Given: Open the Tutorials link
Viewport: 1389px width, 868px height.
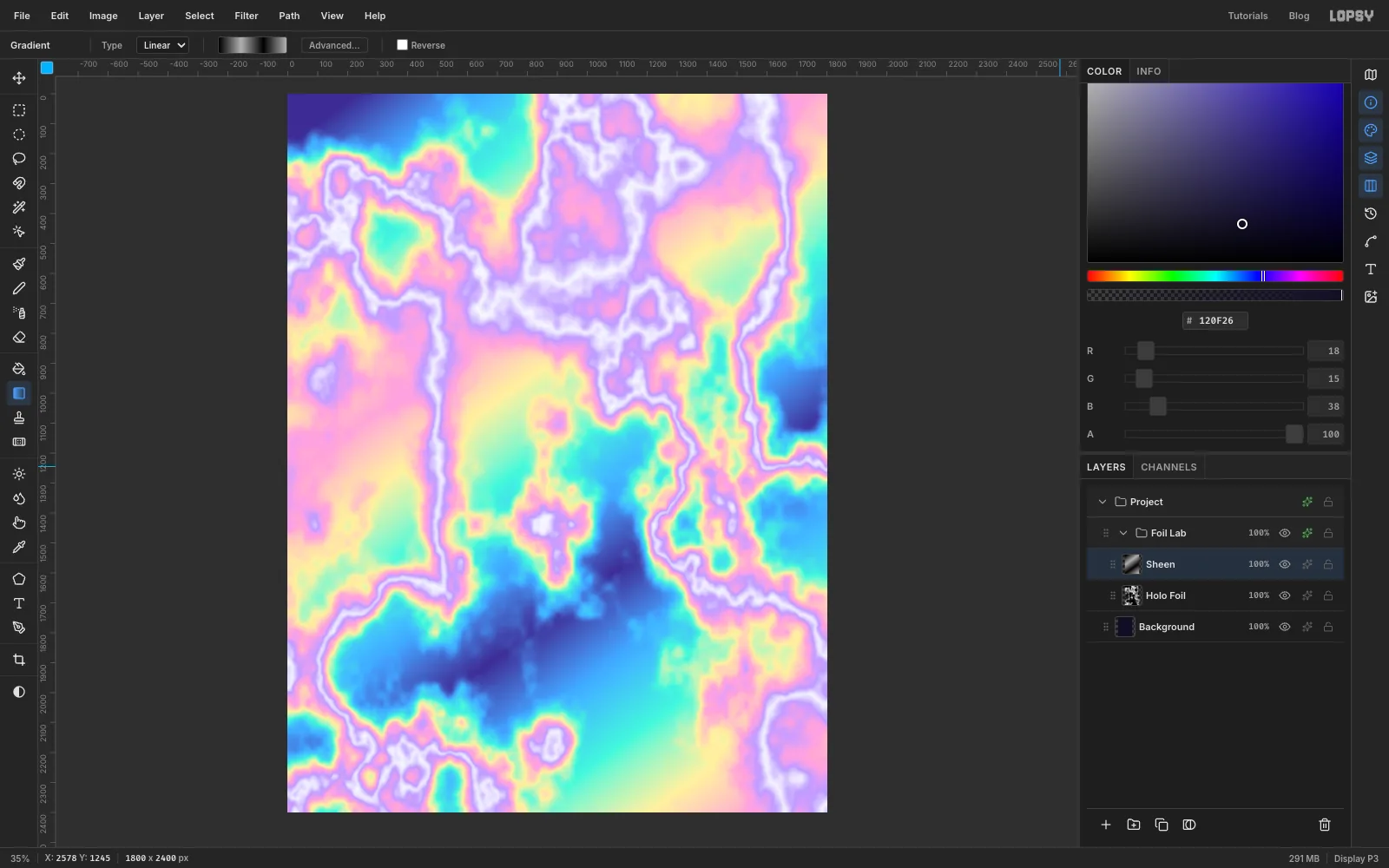Looking at the screenshot, I should [x=1247, y=16].
